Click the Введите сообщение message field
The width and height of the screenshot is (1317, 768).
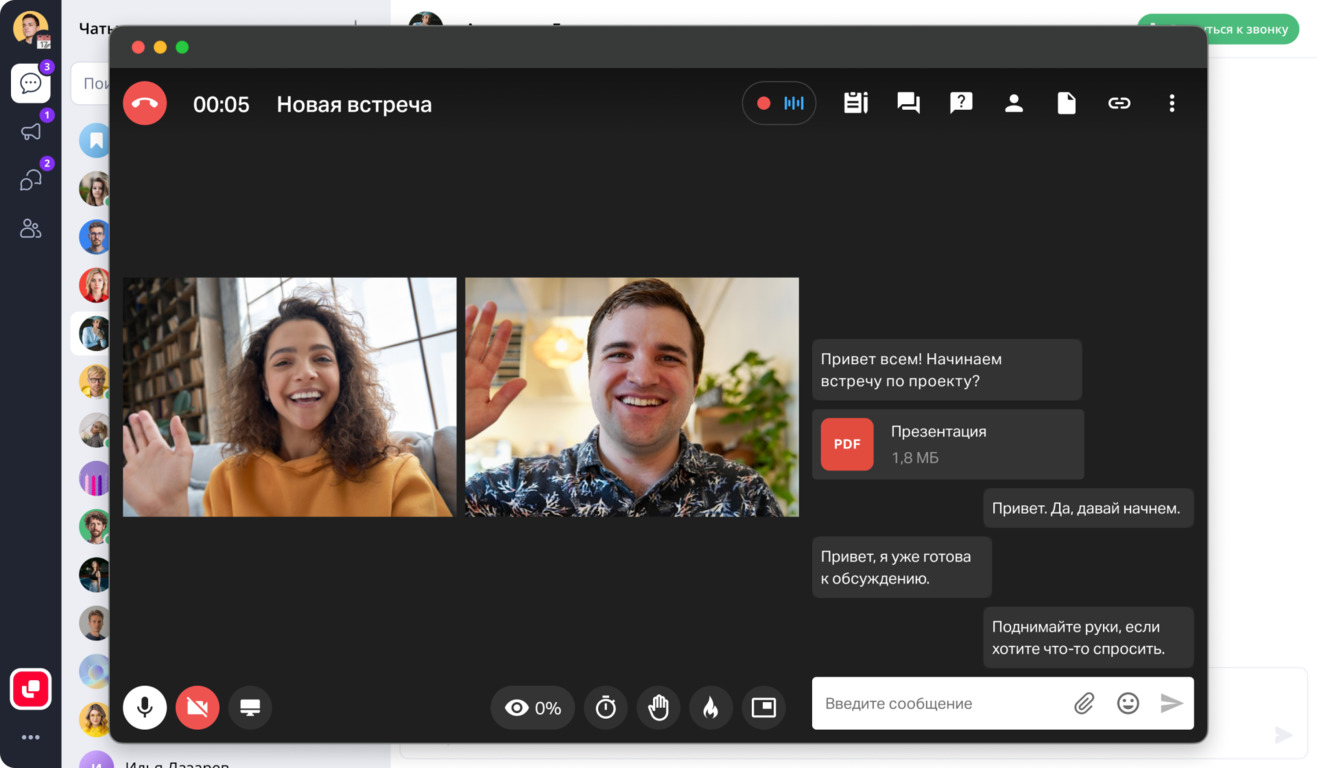tap(940, 704)
